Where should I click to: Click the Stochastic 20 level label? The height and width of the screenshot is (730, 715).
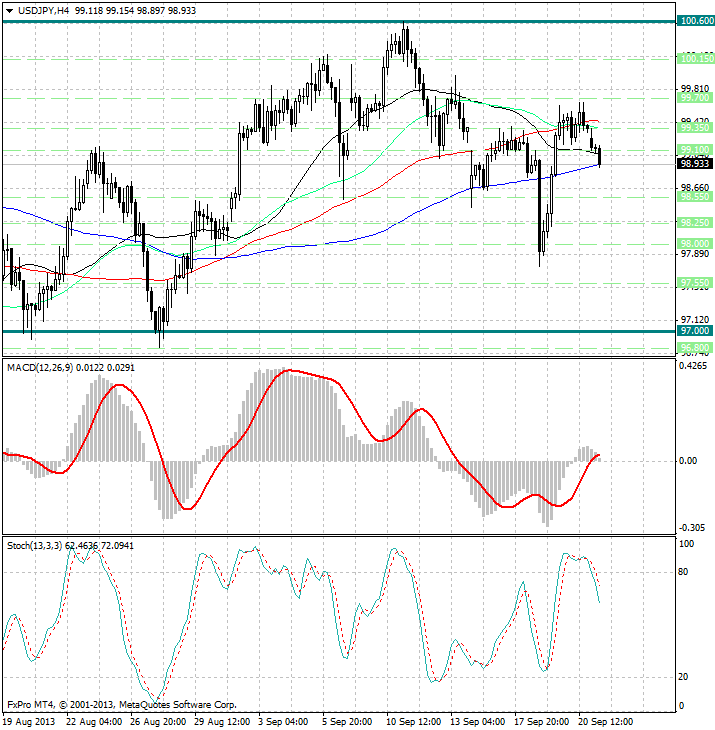[x=683, y=677]
